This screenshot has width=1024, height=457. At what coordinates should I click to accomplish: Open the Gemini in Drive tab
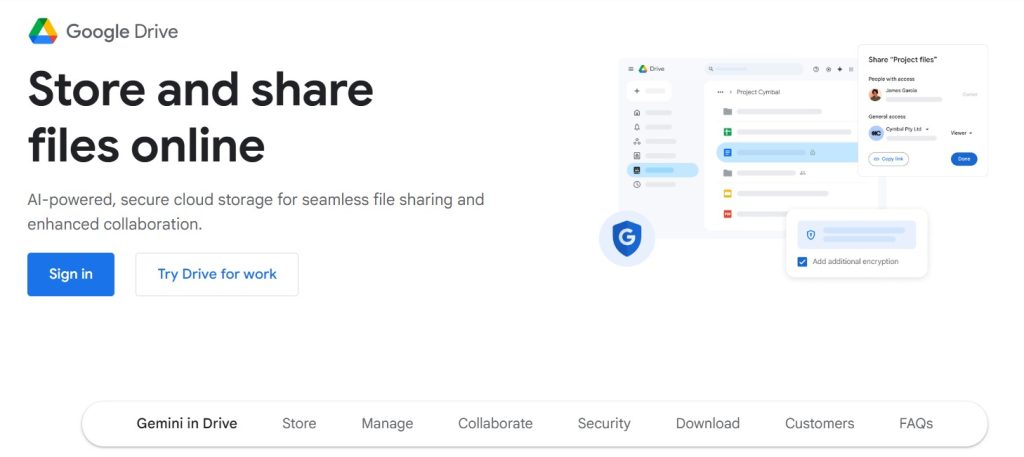click(x=187, y=423)
